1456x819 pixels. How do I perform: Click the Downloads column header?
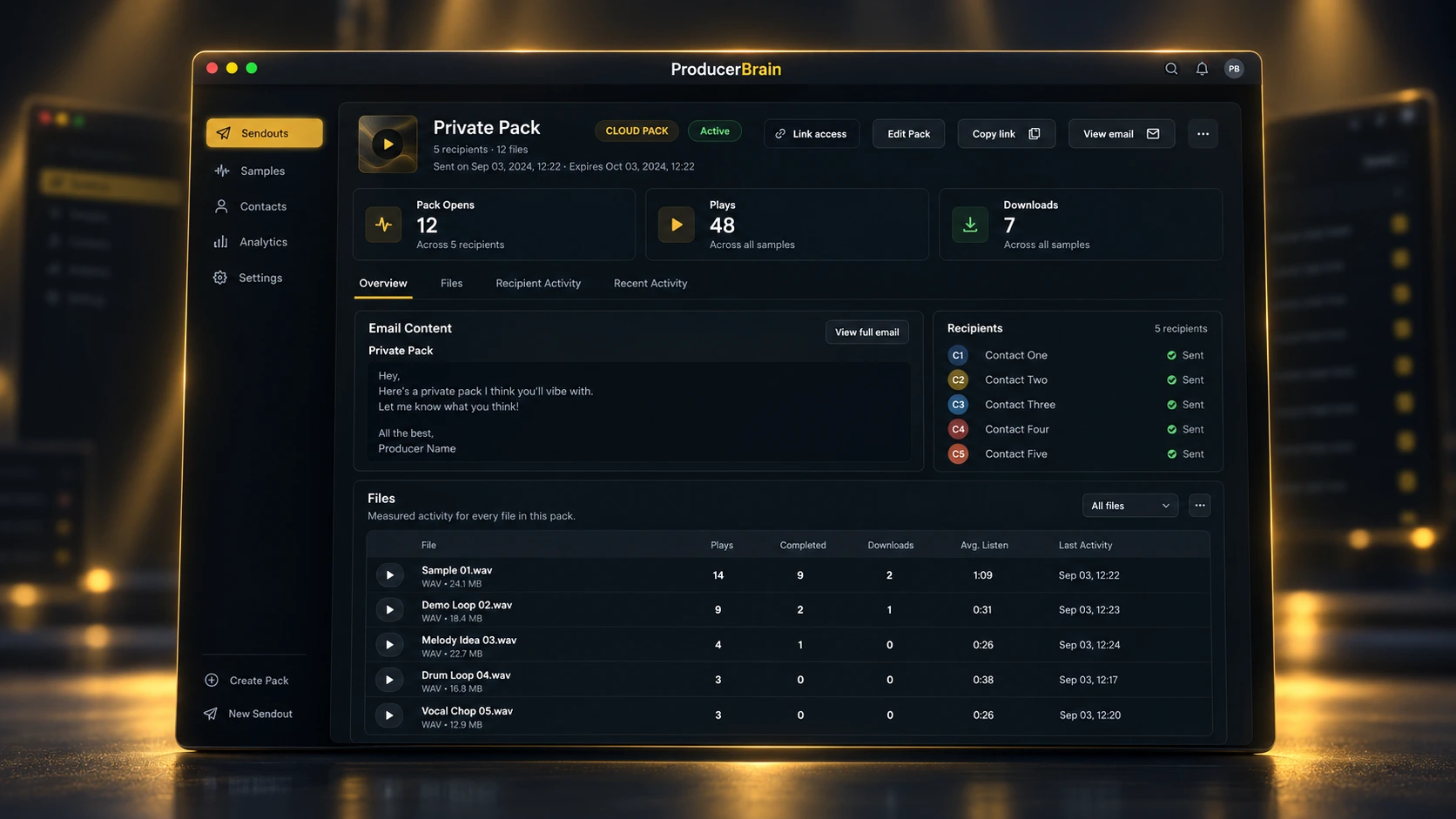pyautogui.click(x=890, y=546)
